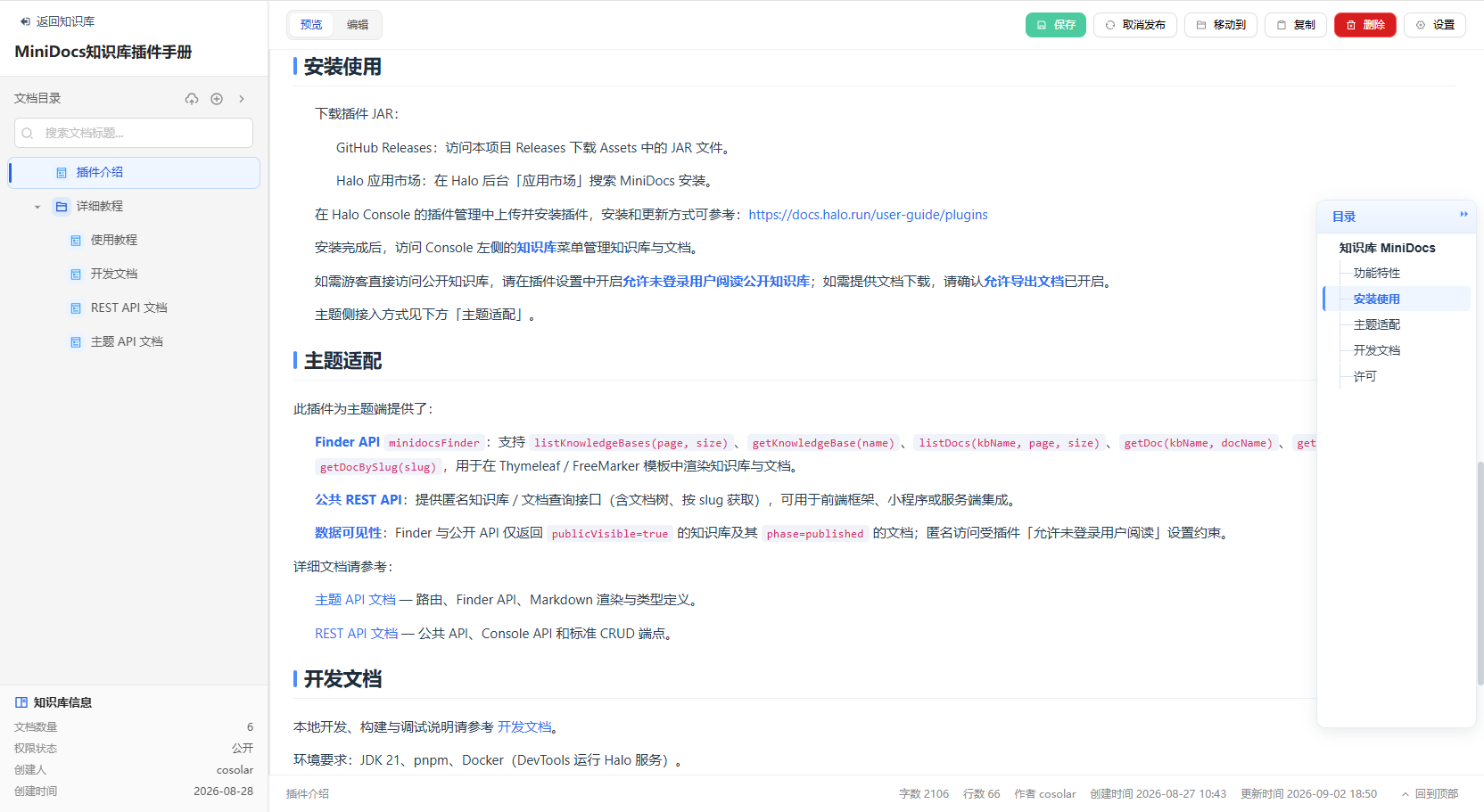
Task: Click the MiniDocs知识库插件手册 title
Action: pyautogui.click(x=103, y=52)
